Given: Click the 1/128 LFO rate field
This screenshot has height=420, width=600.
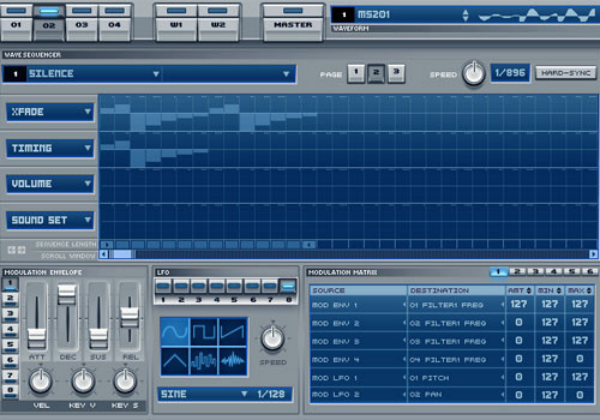Looking at the screenshot, I should [x=271, y=394].
